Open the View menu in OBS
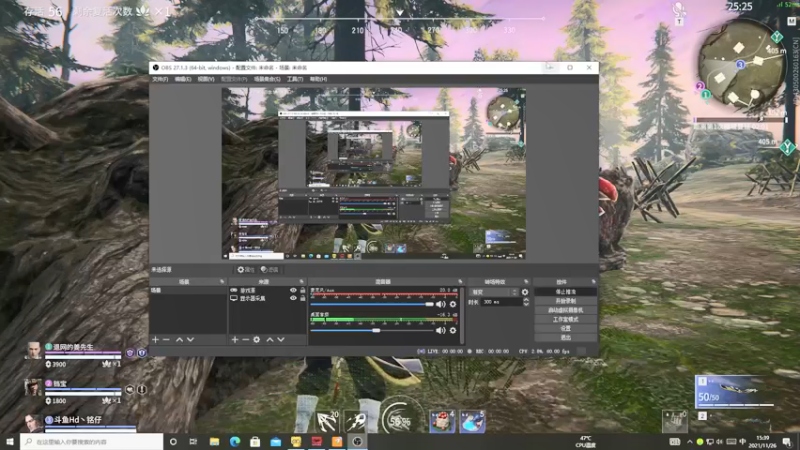Viewport: 800px width, 450px height. click(x=206, y=79)
